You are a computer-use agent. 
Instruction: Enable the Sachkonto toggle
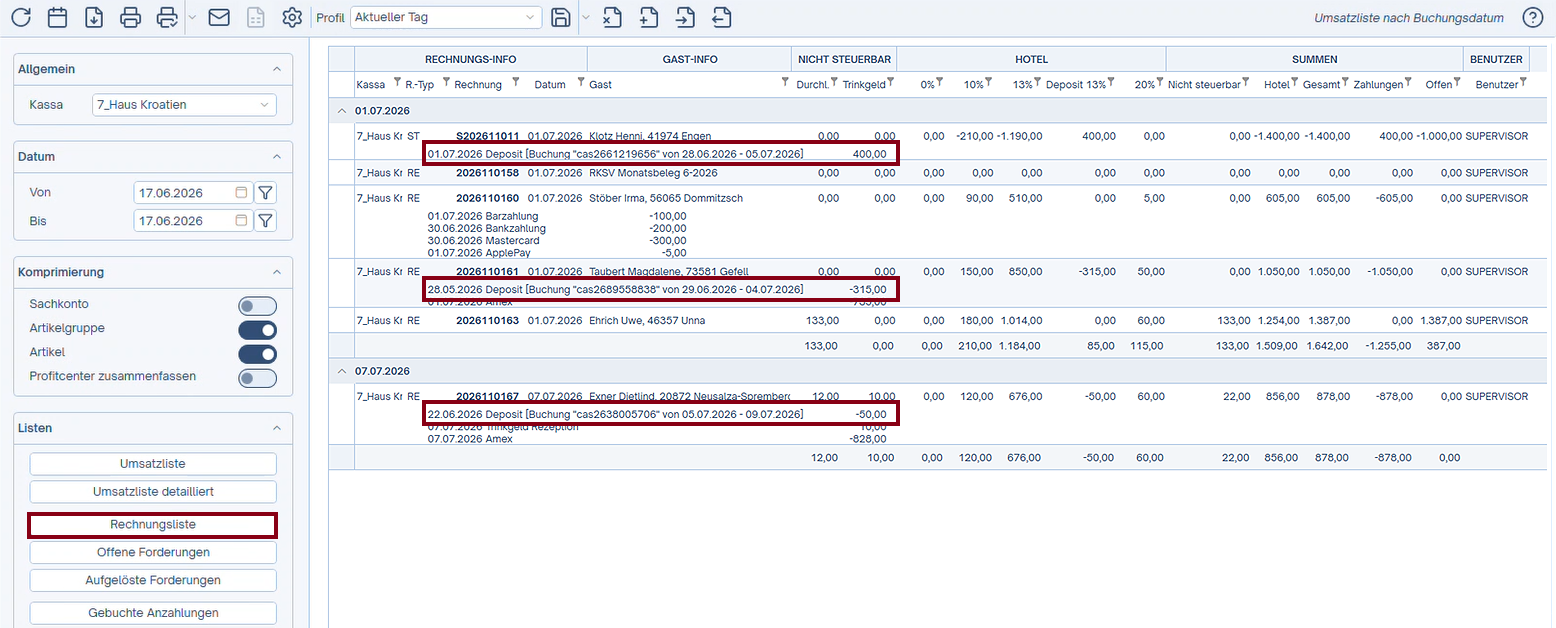pyautogui.click(x=257, y=306)
